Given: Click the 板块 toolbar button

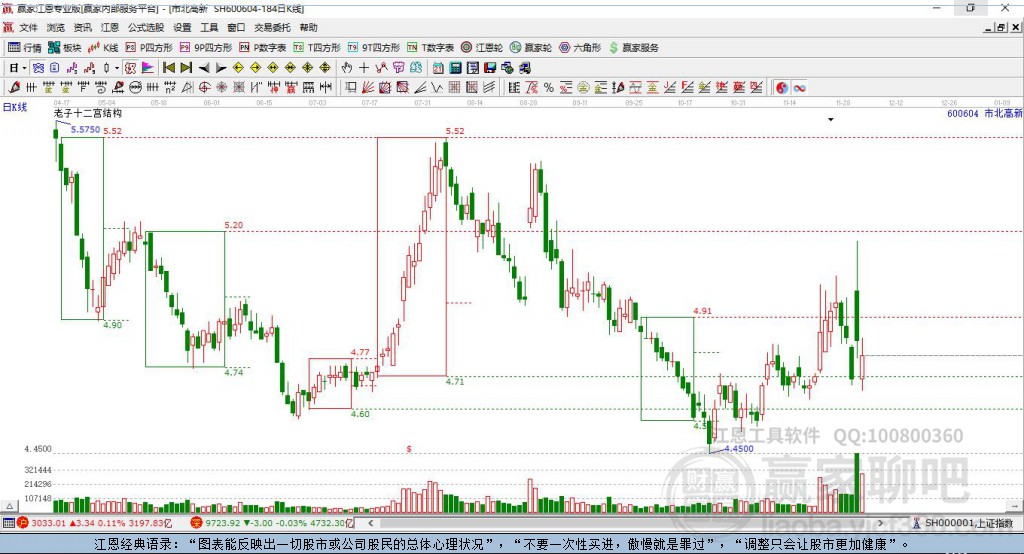Looking at the screenshot, I should pos(65,48).
